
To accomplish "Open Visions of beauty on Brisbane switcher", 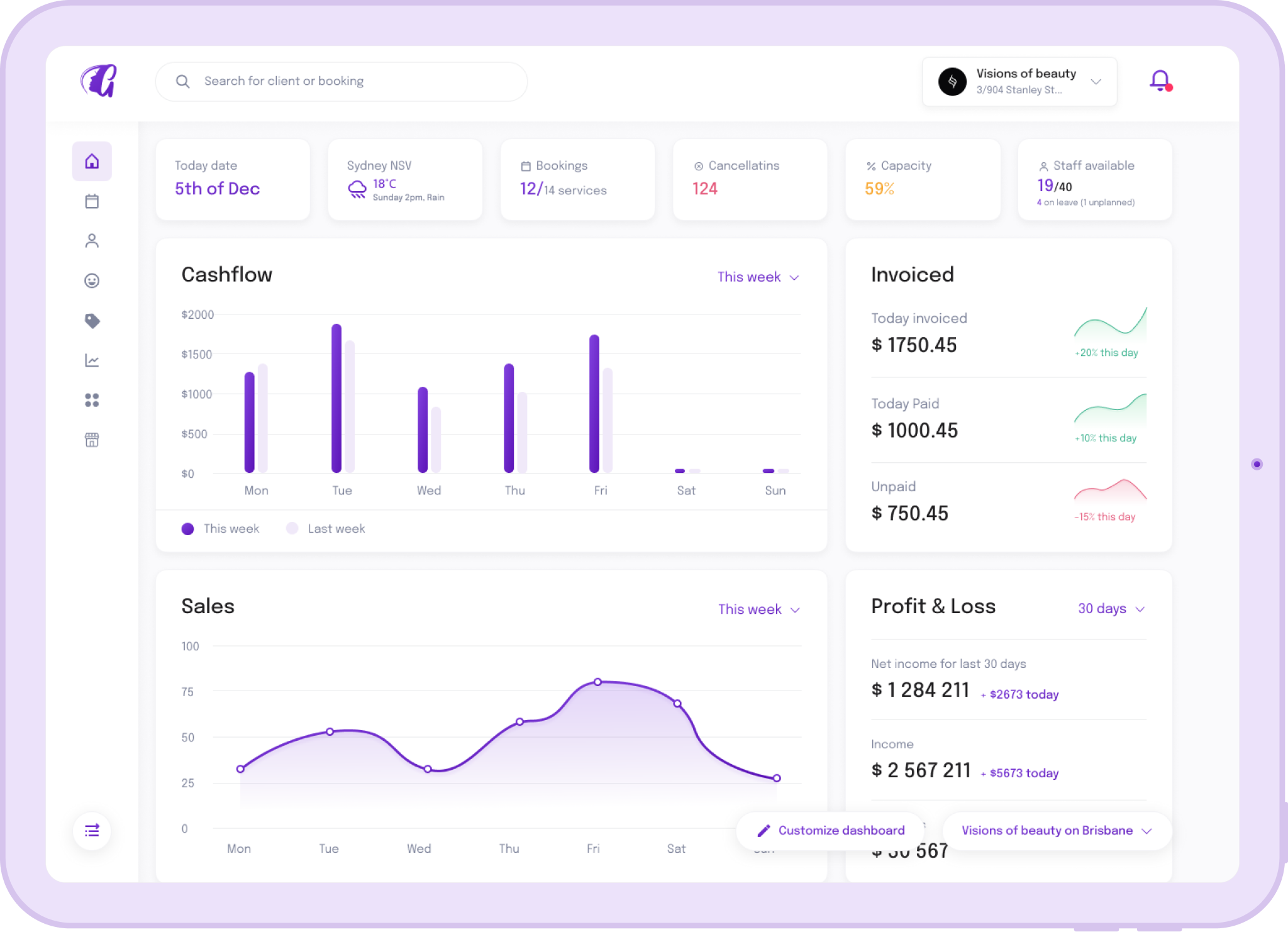I will (1056, 831).
